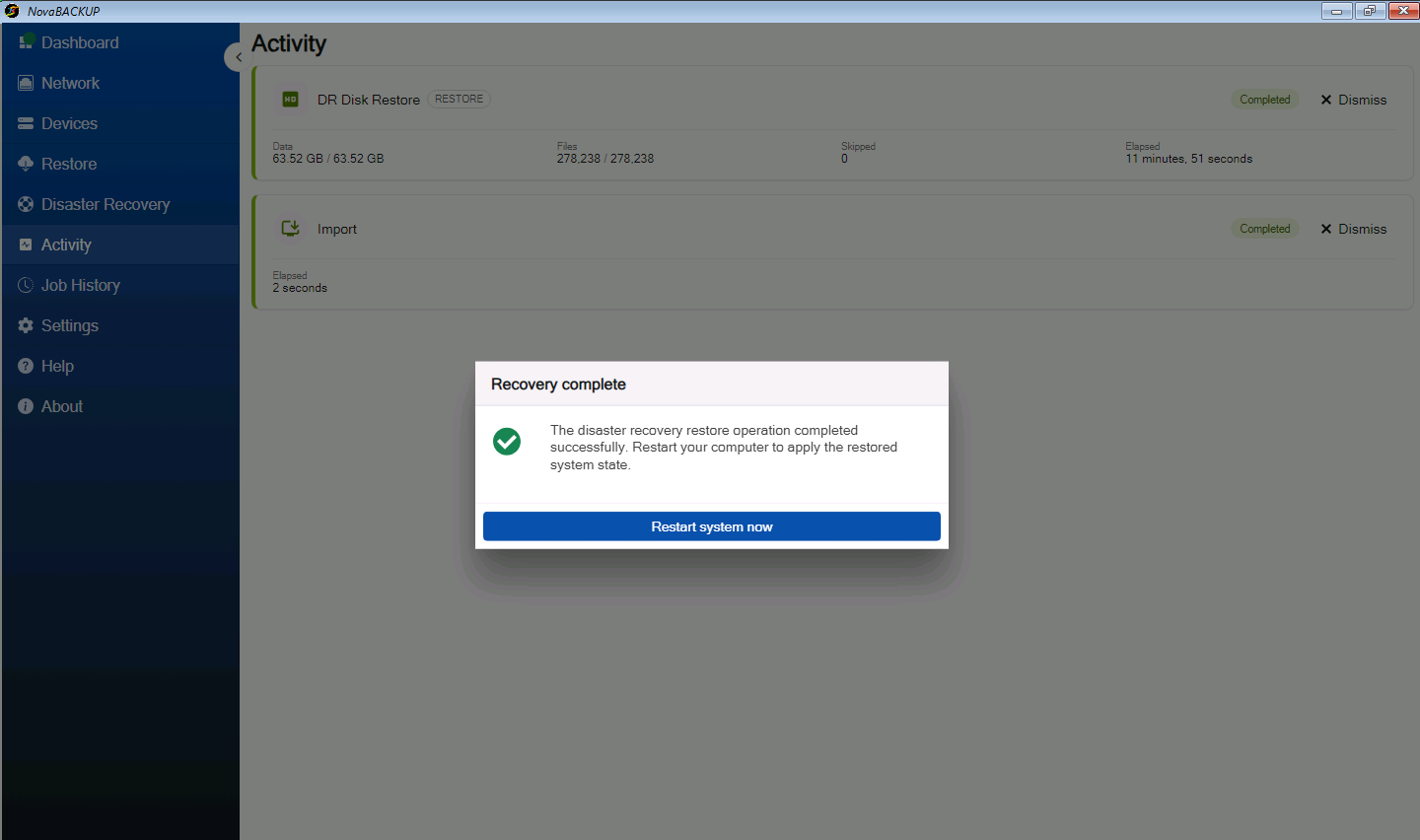Click the Devices sidebar icon
This screenshot has width=1420, height=840.
[x=26, y=123]
